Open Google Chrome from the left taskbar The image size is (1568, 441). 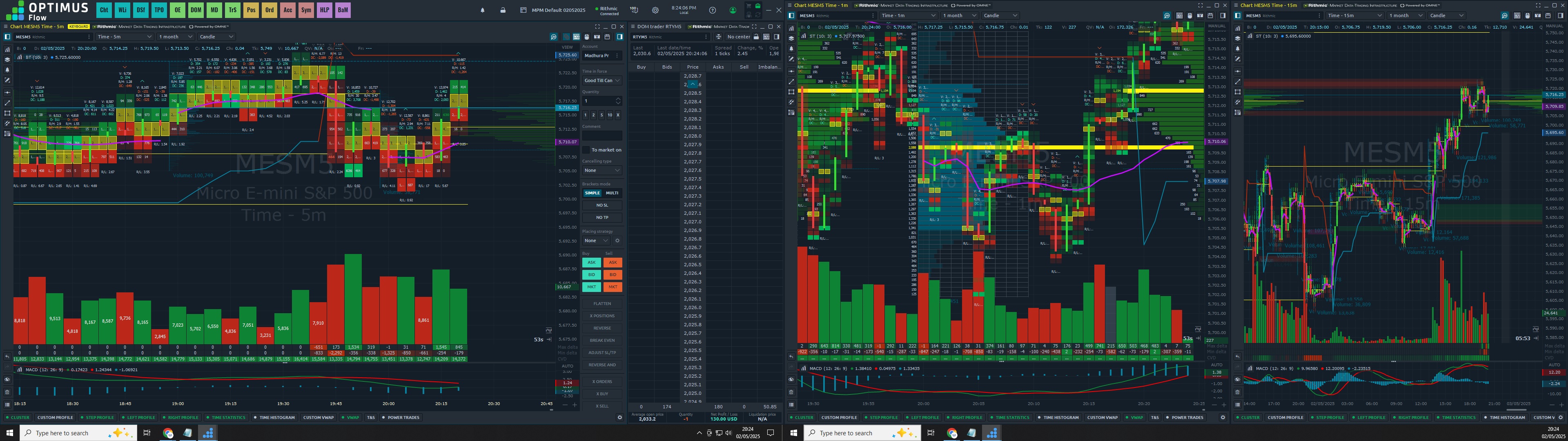(168, 433)
